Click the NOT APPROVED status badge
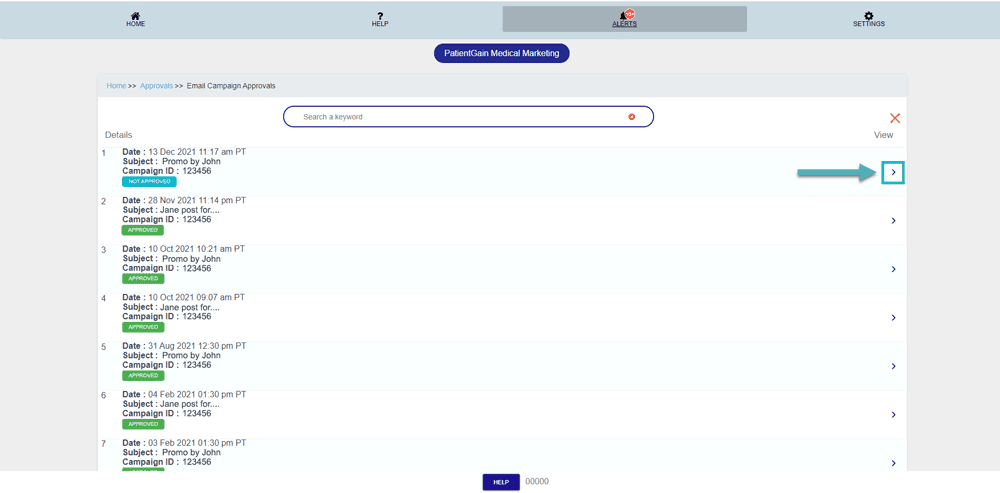This screenshot has width=1000, height=493. 149,182
